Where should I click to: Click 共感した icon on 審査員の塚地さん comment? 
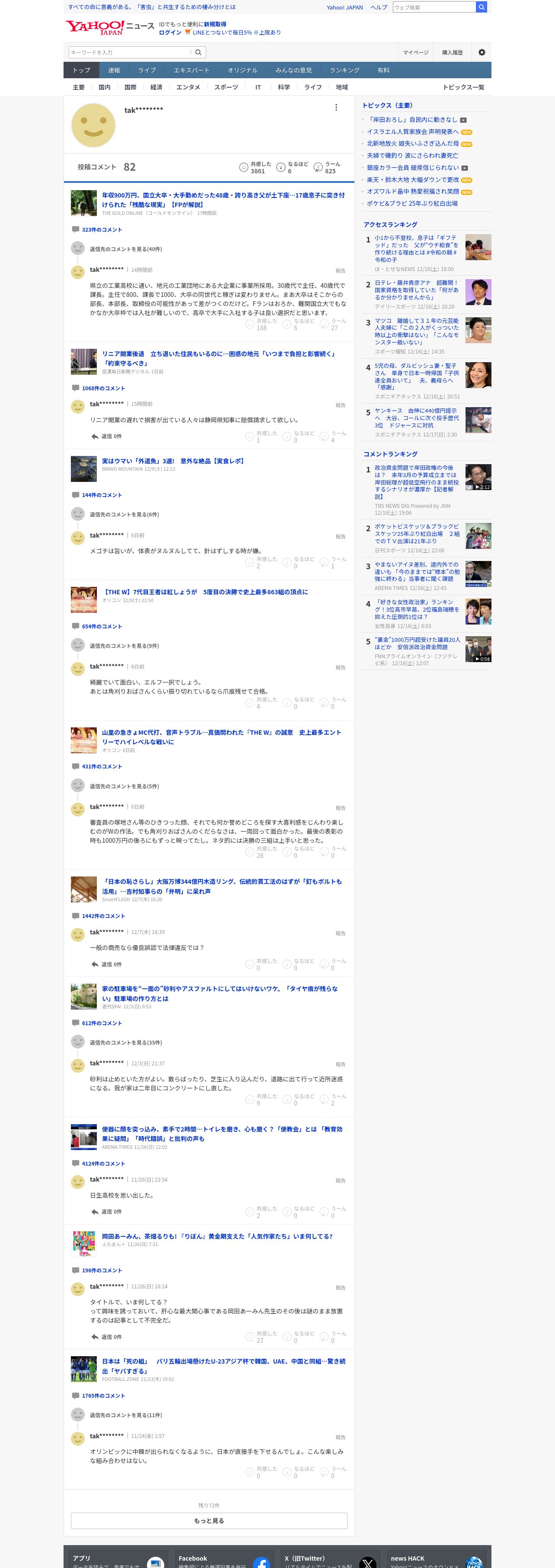249,852
